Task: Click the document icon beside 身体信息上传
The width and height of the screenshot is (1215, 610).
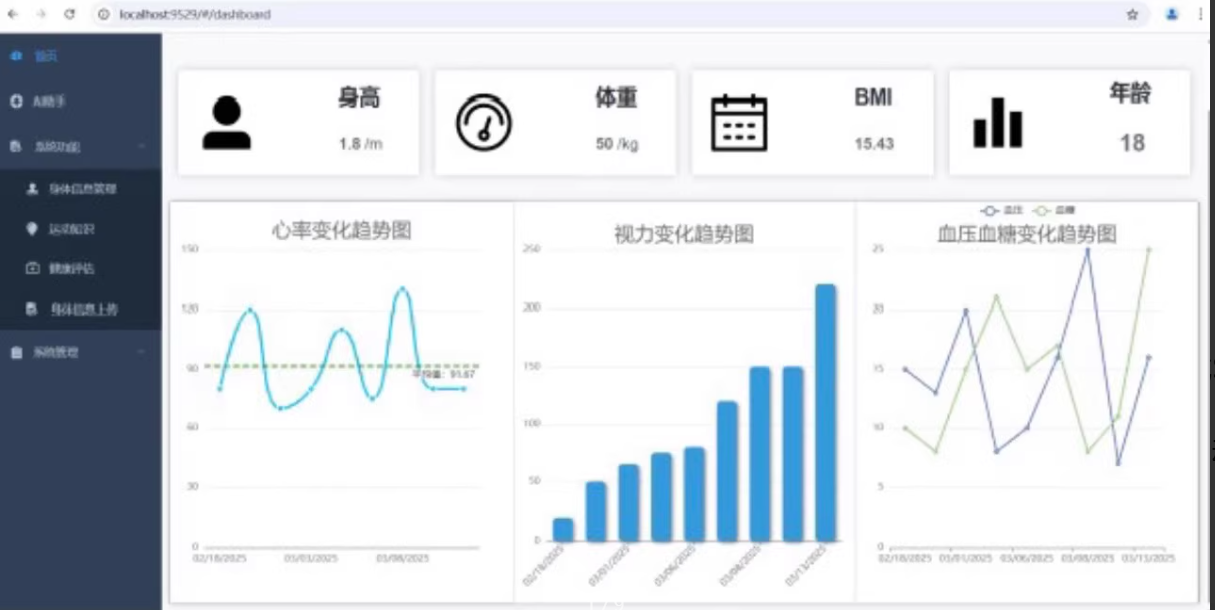Action: coord(32,309)
